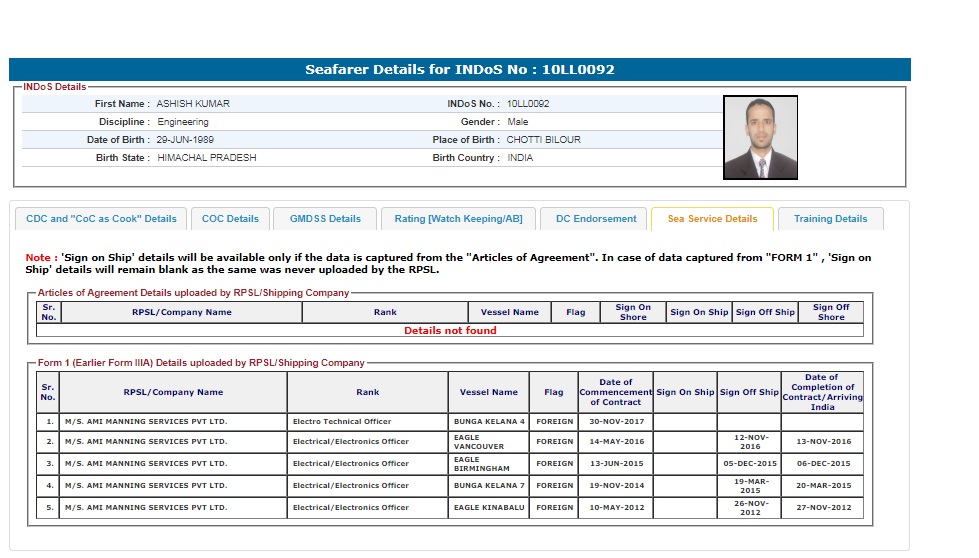Click the EAGLE BIRMINGHAM vessel cell
Screen dimensions: 979x558
489,464
